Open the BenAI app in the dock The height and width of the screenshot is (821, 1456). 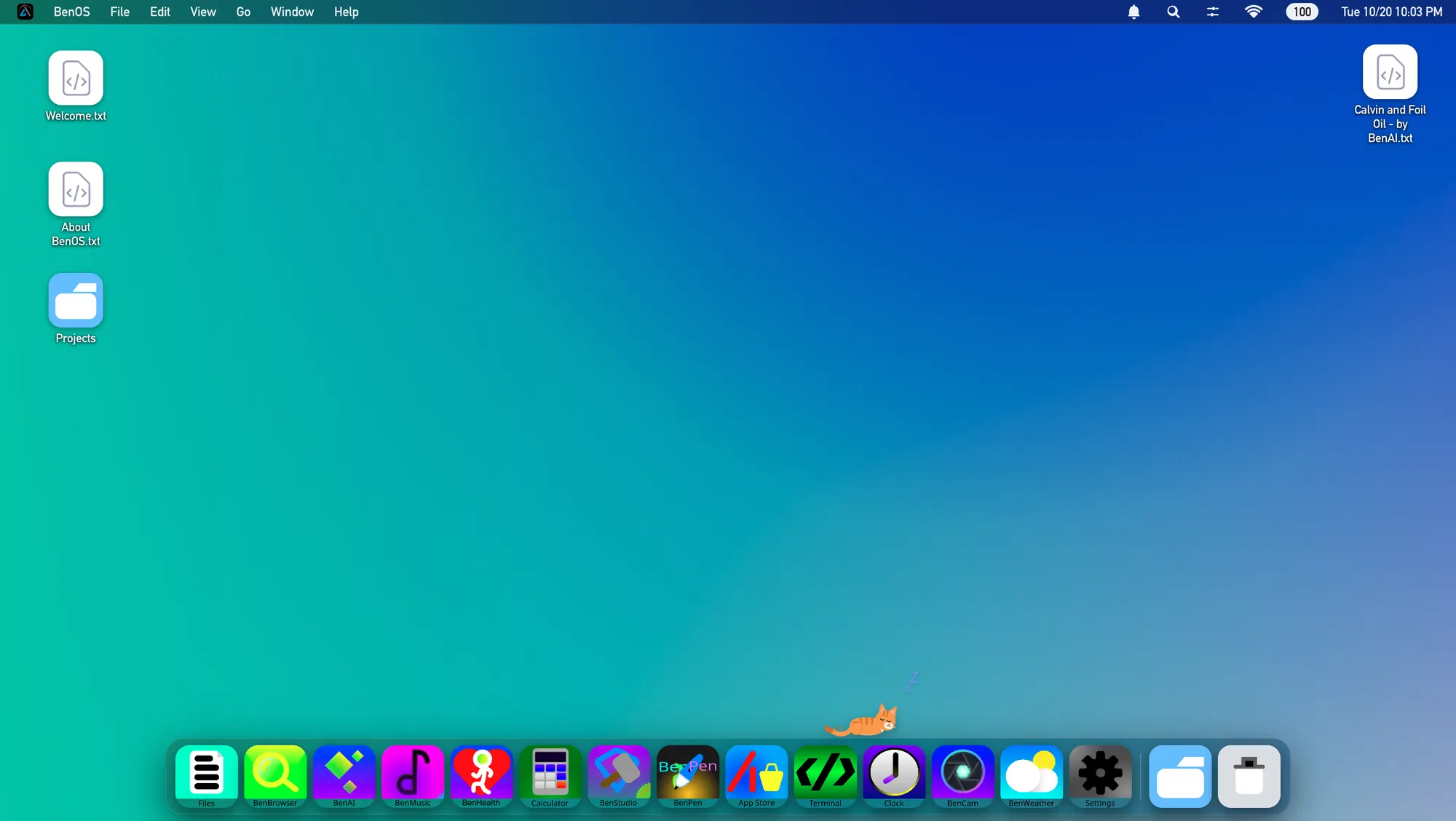tap(344, 775)
